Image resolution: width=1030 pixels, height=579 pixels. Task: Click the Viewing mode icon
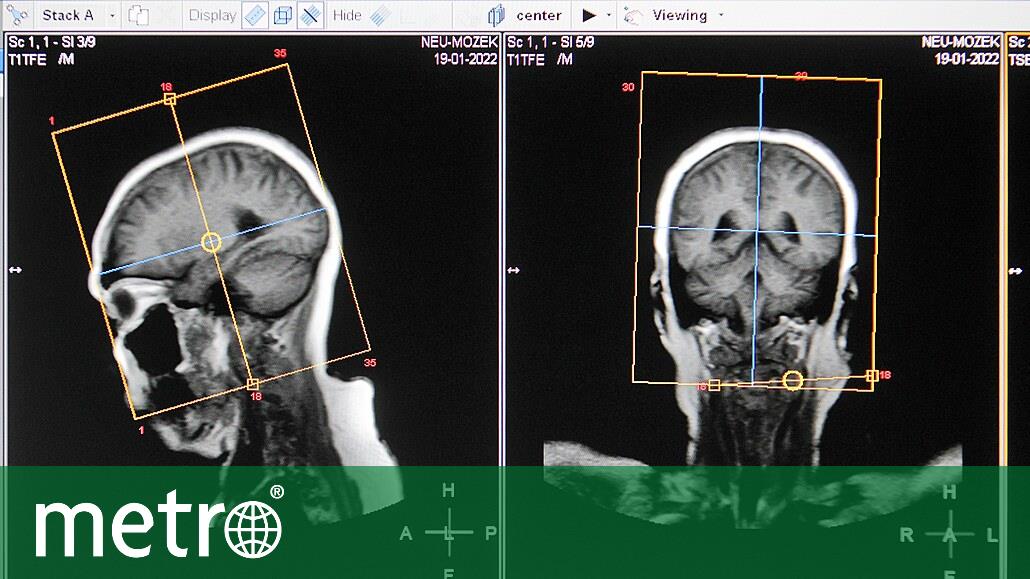633,16
